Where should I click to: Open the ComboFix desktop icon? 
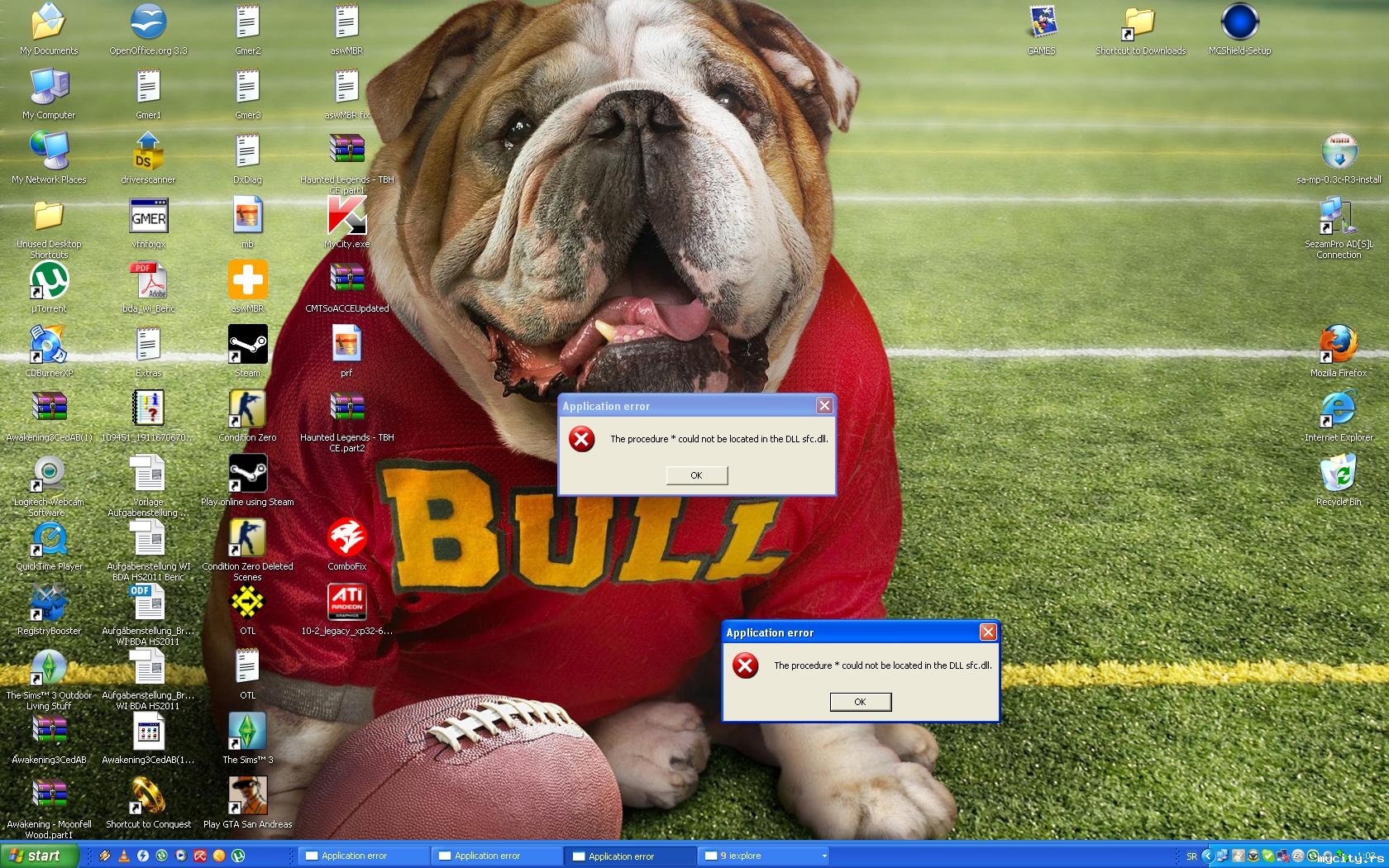346,539
